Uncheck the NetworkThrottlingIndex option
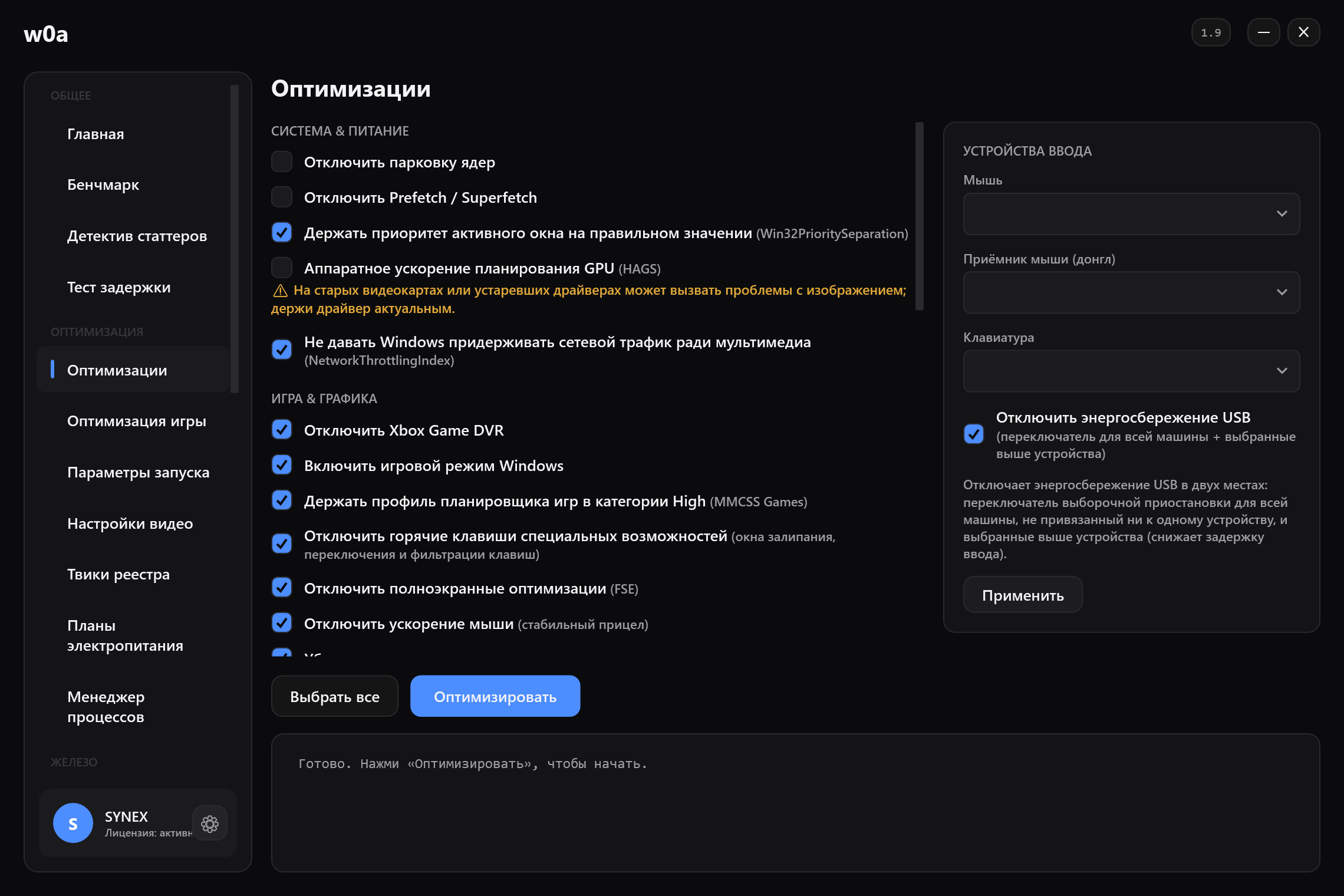Viewport: 1344px width, 896px height. pos(282,350)
